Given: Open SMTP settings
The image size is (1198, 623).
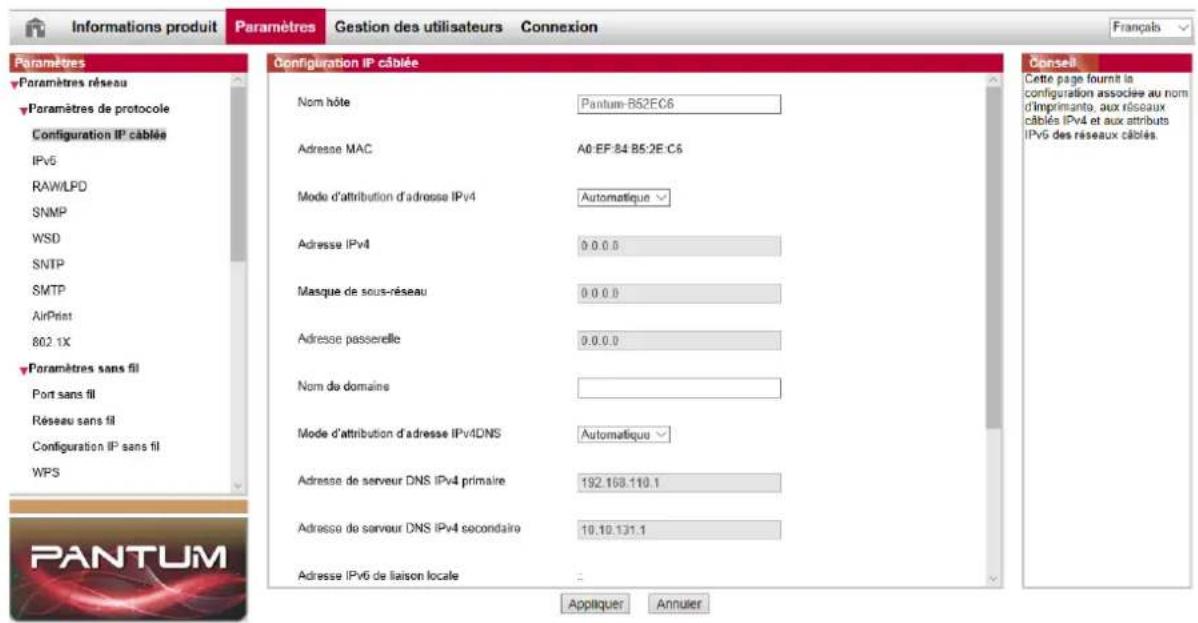Looking at the screenshot, I should [x=49, y=290].
